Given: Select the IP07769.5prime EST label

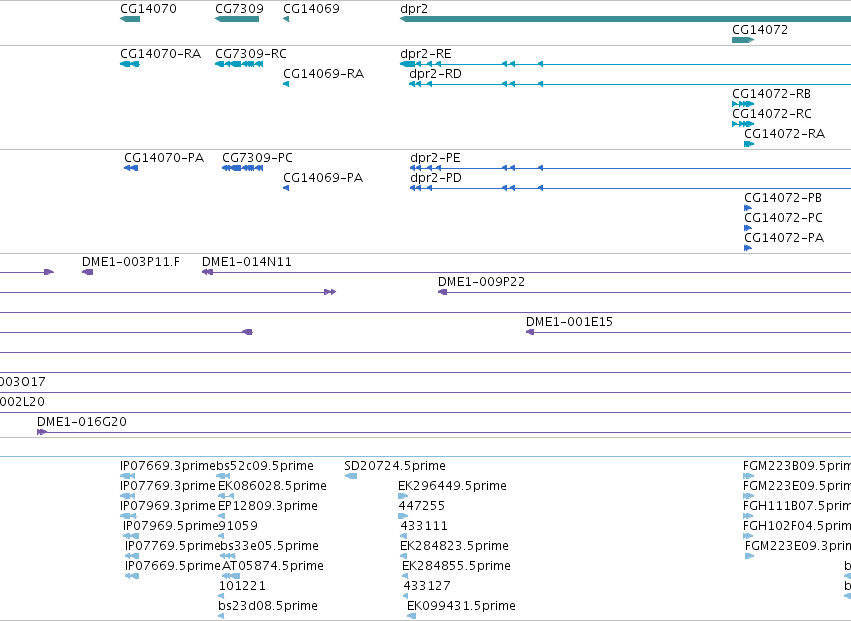Looking at the screenshot, I should point(172,547).
